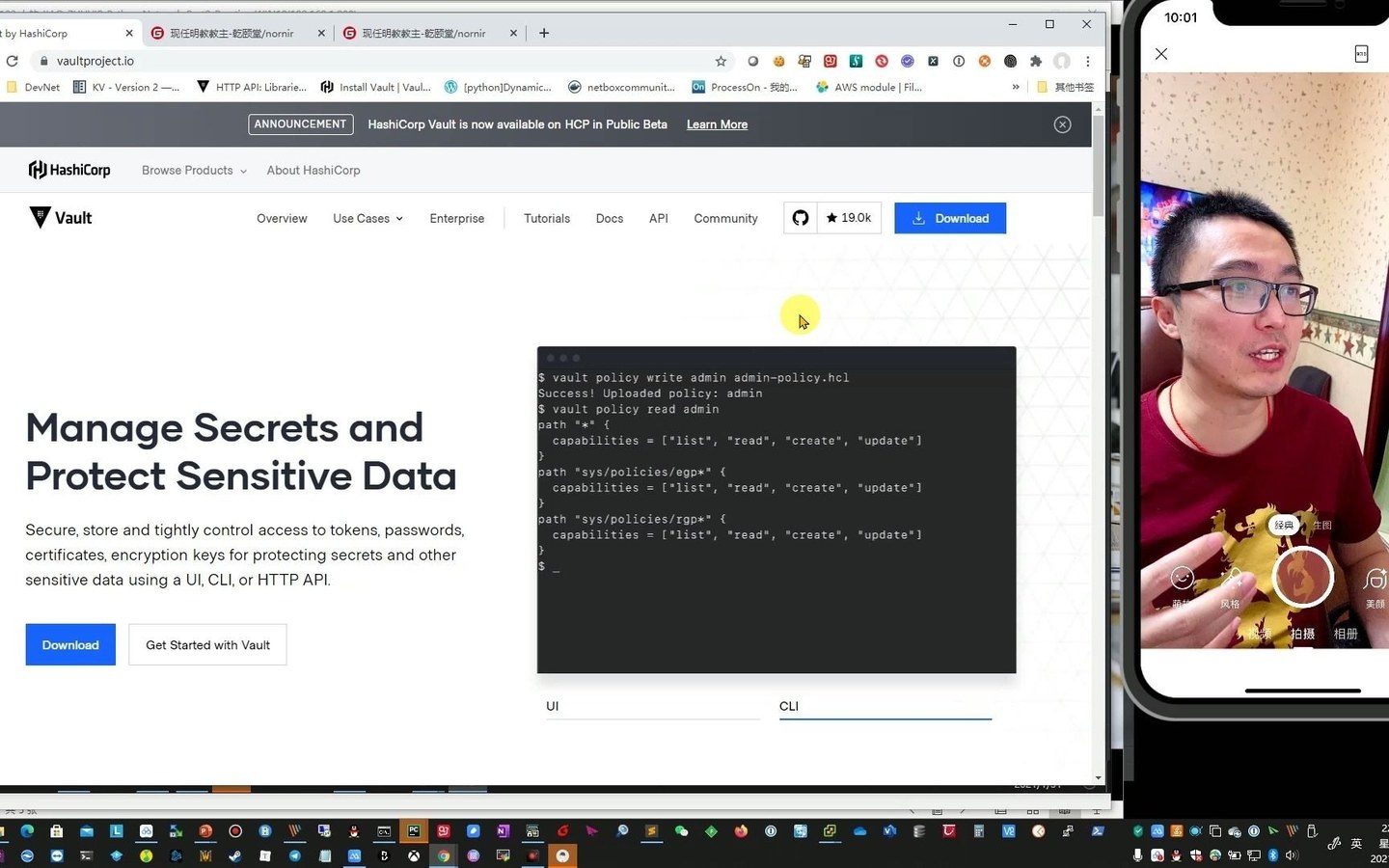1389x868 pixels.
Task: Switch to the second browser tab mentioning nornir
Action: click(430, 33)
